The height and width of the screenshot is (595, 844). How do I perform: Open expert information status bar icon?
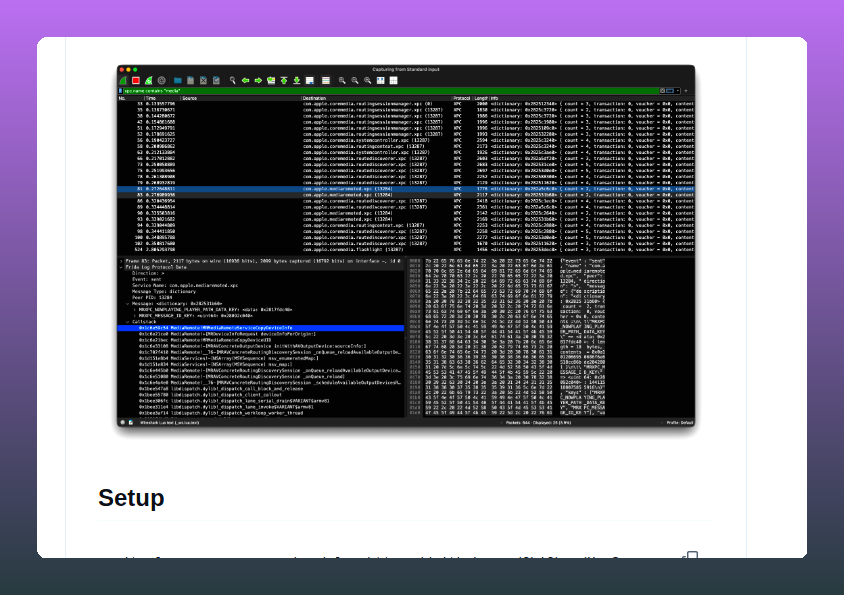click(123, 423)
